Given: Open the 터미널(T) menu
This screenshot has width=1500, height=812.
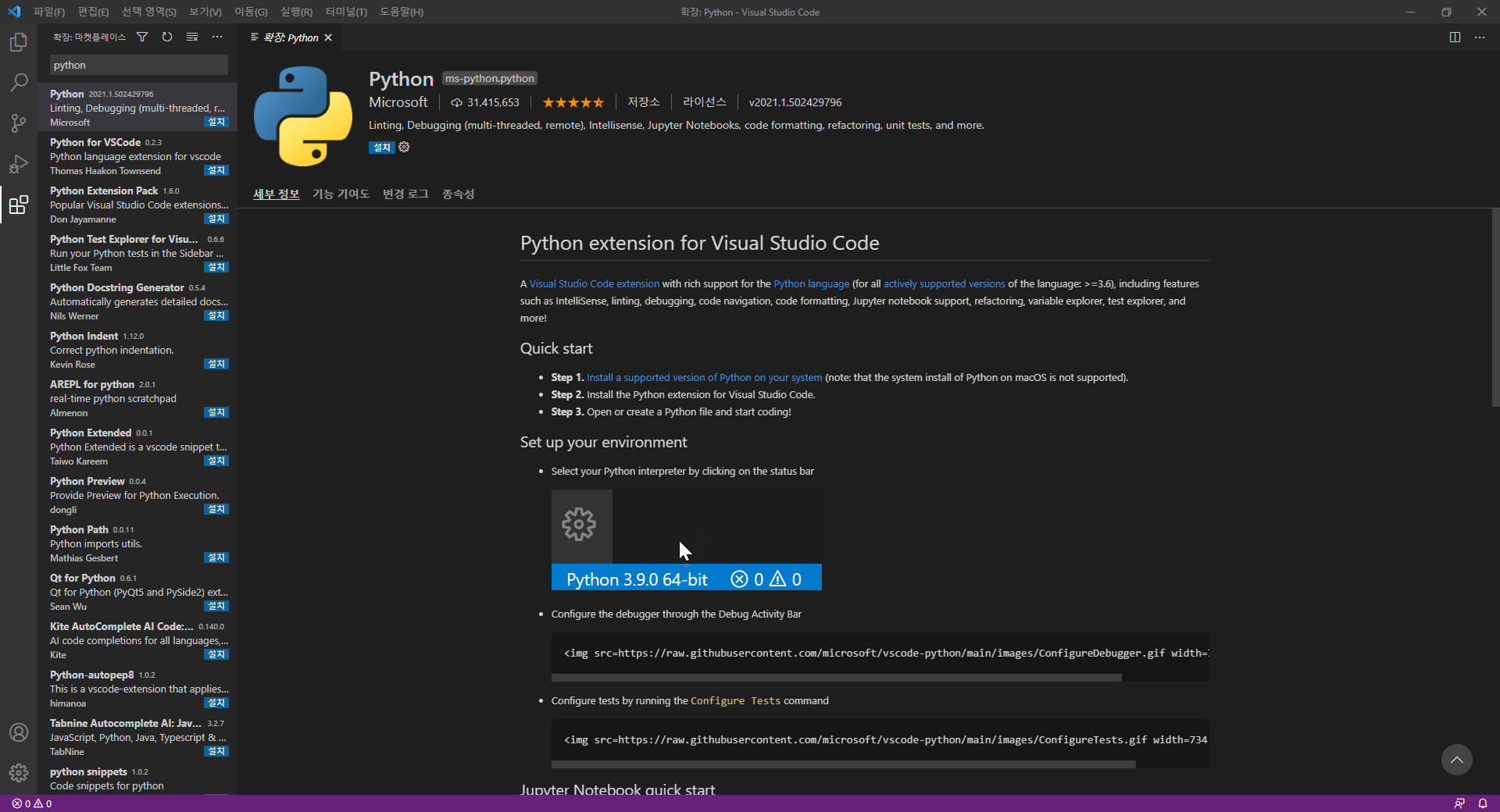Looking at the screenshot, I should pos(346,12).
